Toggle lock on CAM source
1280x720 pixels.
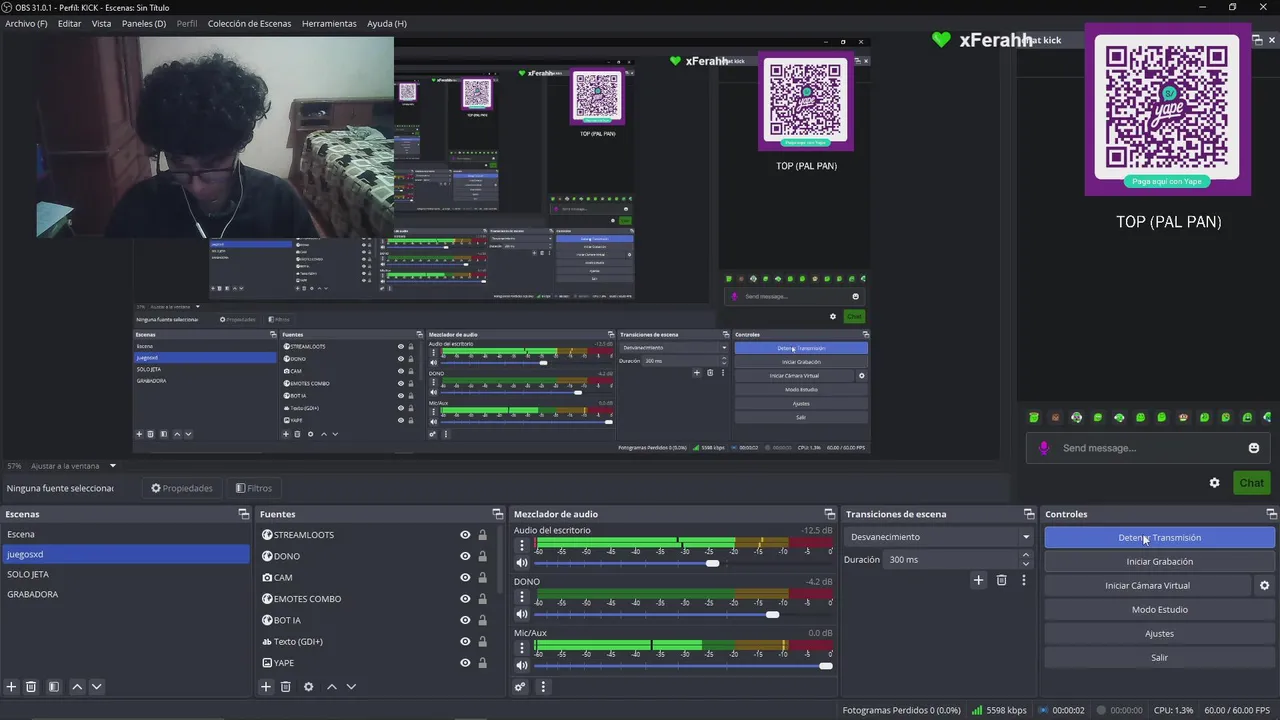pos(483,577)
